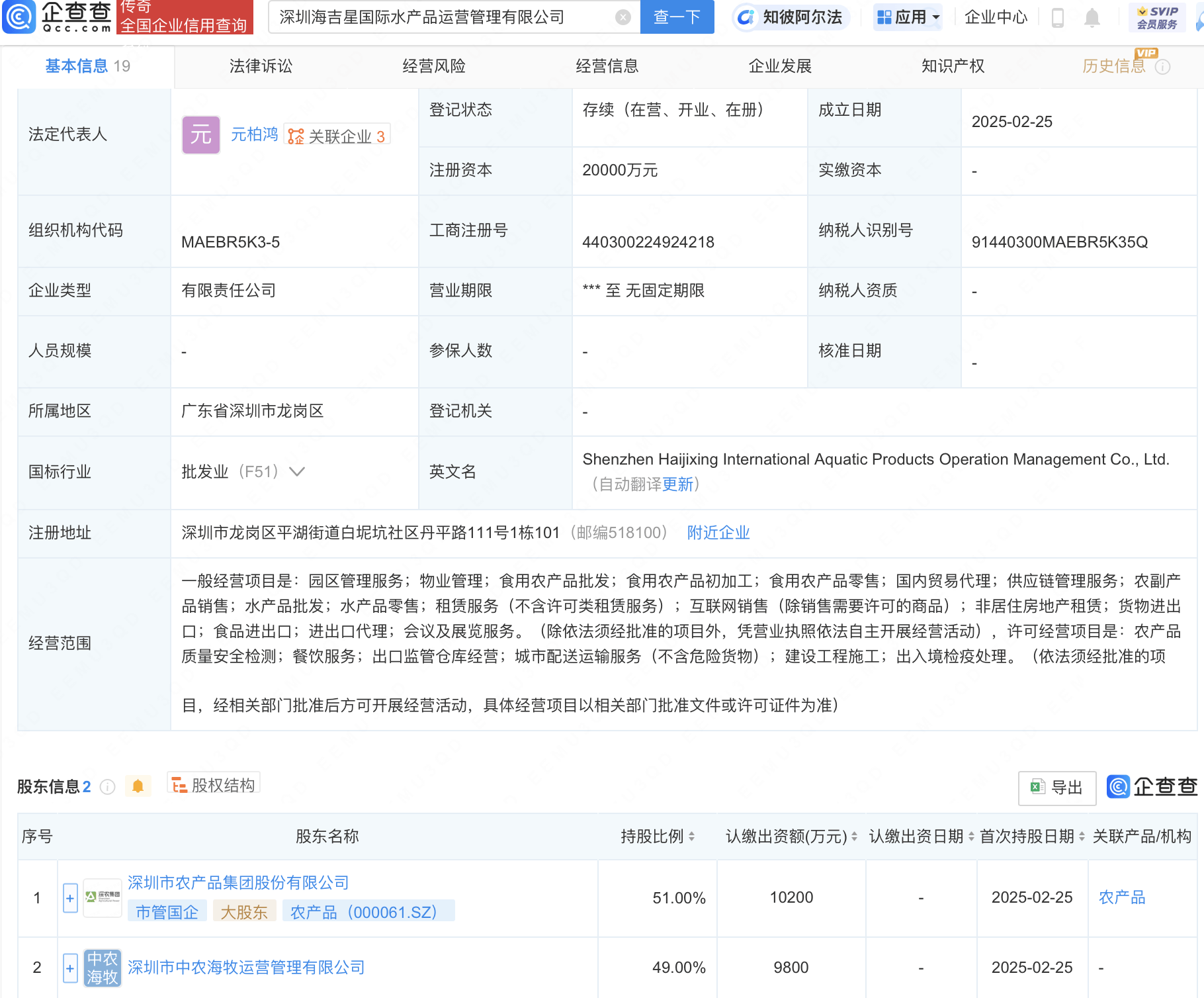Click 关联企业 3 tag
This screenshot has height=998, width=1204.
(x=337, y=136)
